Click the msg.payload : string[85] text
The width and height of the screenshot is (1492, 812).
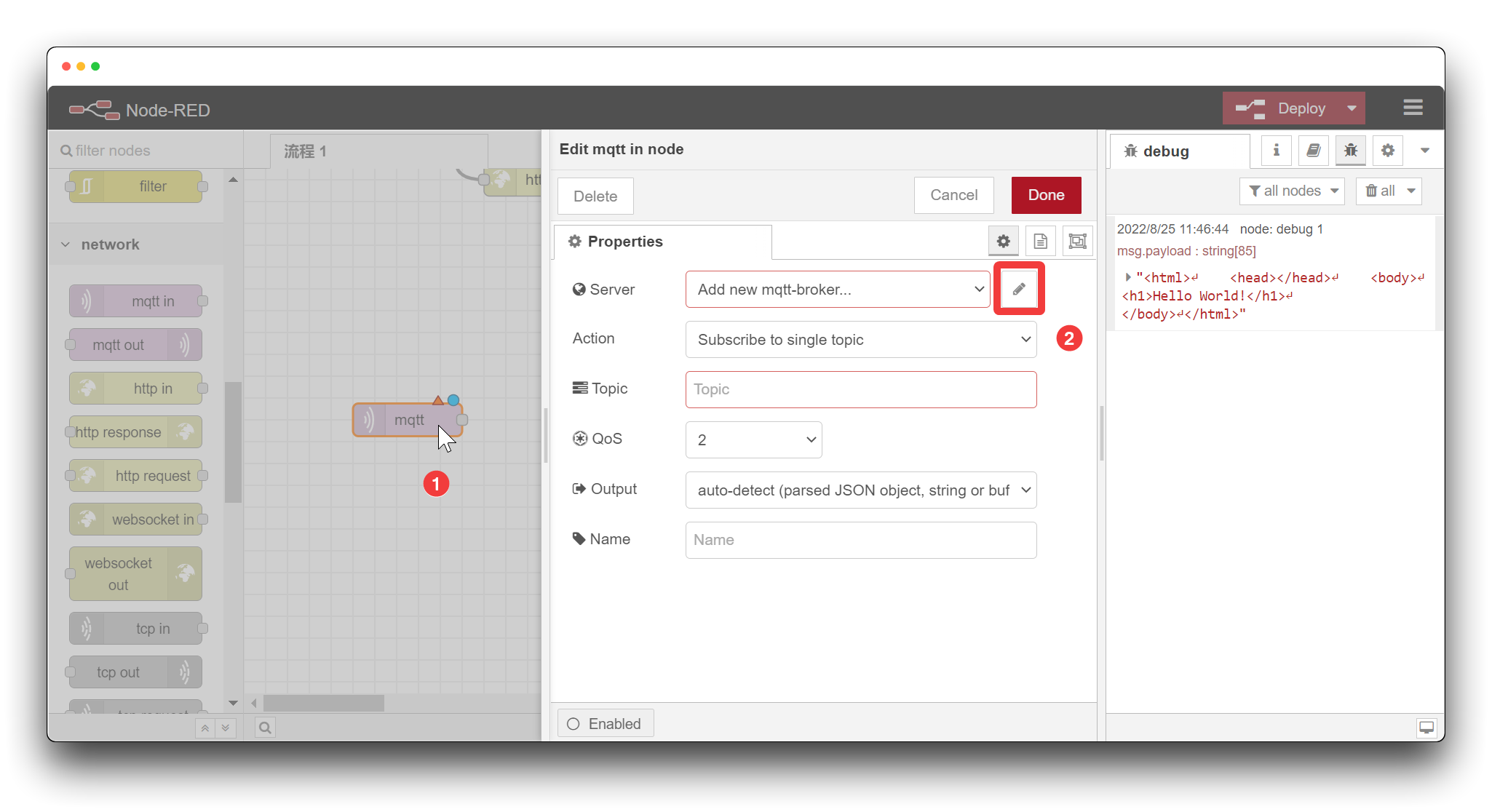coord(1186,251)
